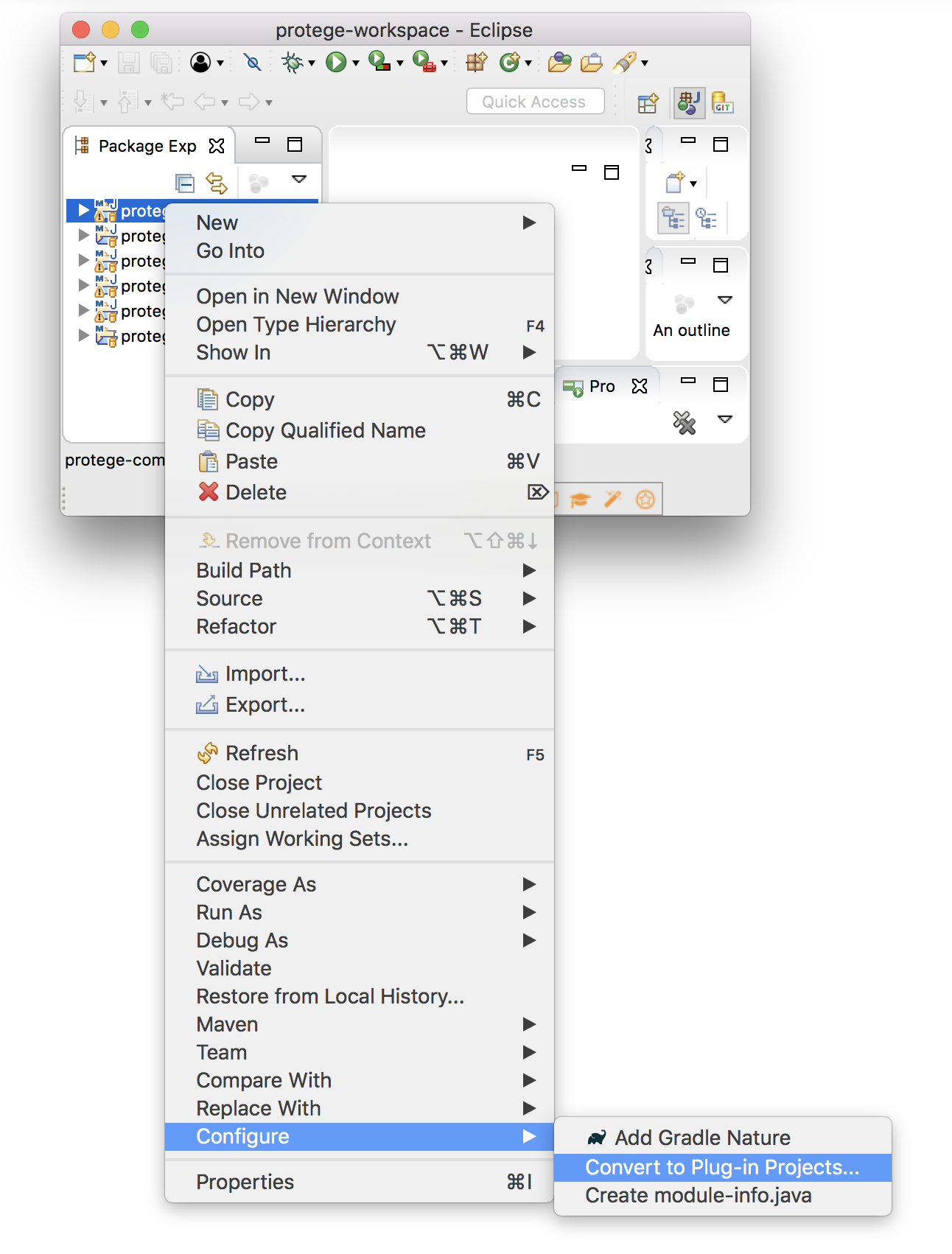This screenshot has width=952, height=1254.
Task: Open the Build Path submenu
Action: (x=360, y=570)
